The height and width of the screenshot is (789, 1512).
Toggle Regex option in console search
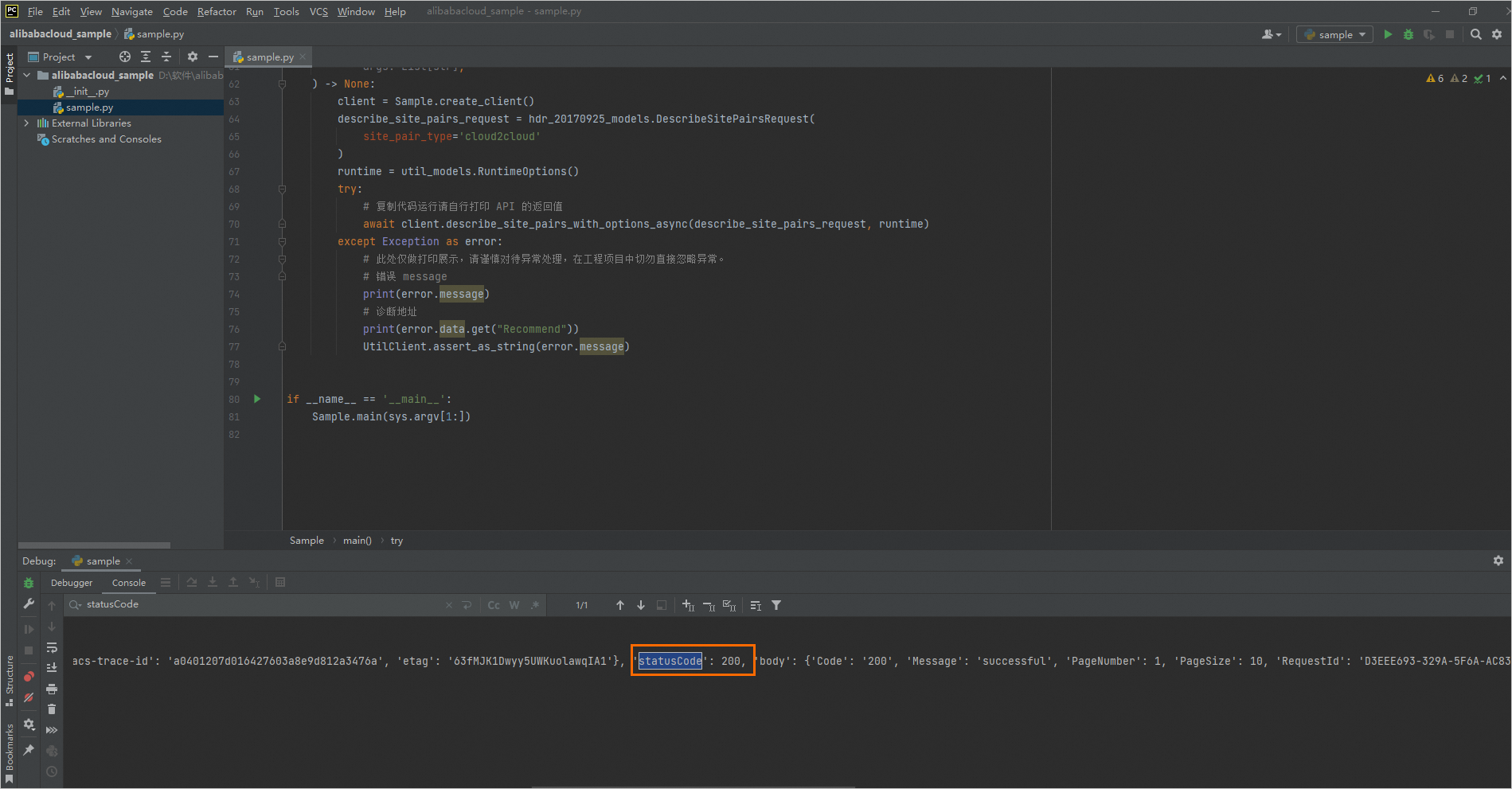pos(535,605)
